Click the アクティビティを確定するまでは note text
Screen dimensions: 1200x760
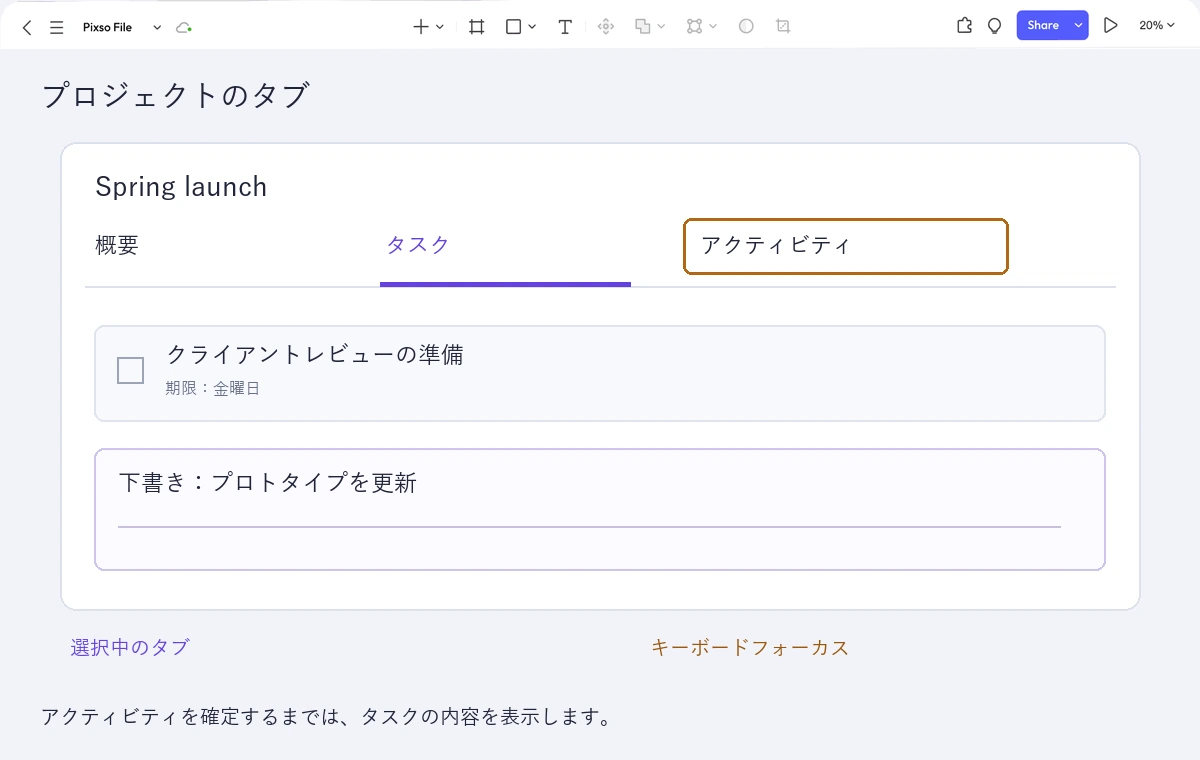pyautogui.click(x=326, y=718)
